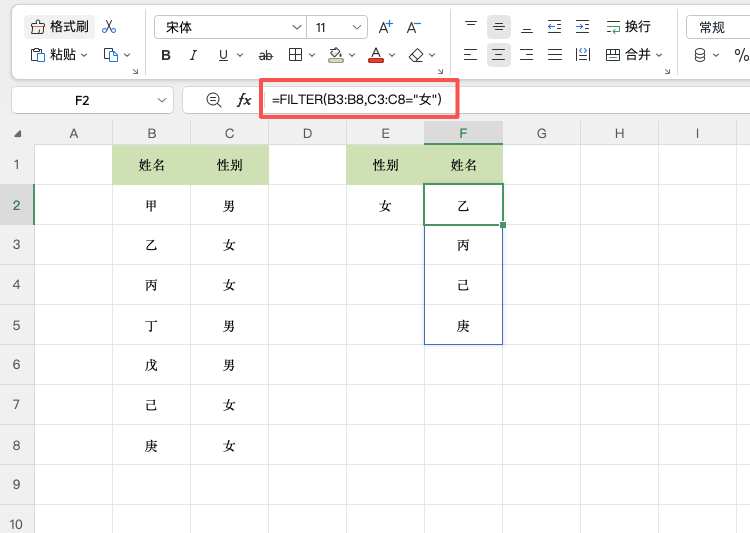The image size is (750, 533).
Task: Click cell F5 containing 庚
Action: [x=463, y=325]
